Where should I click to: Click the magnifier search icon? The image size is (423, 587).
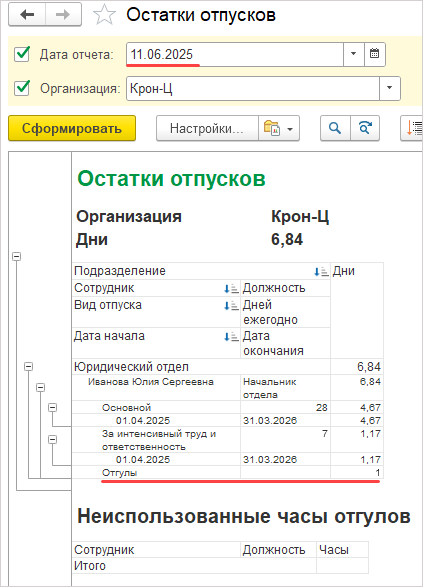[x=335, y=128]
